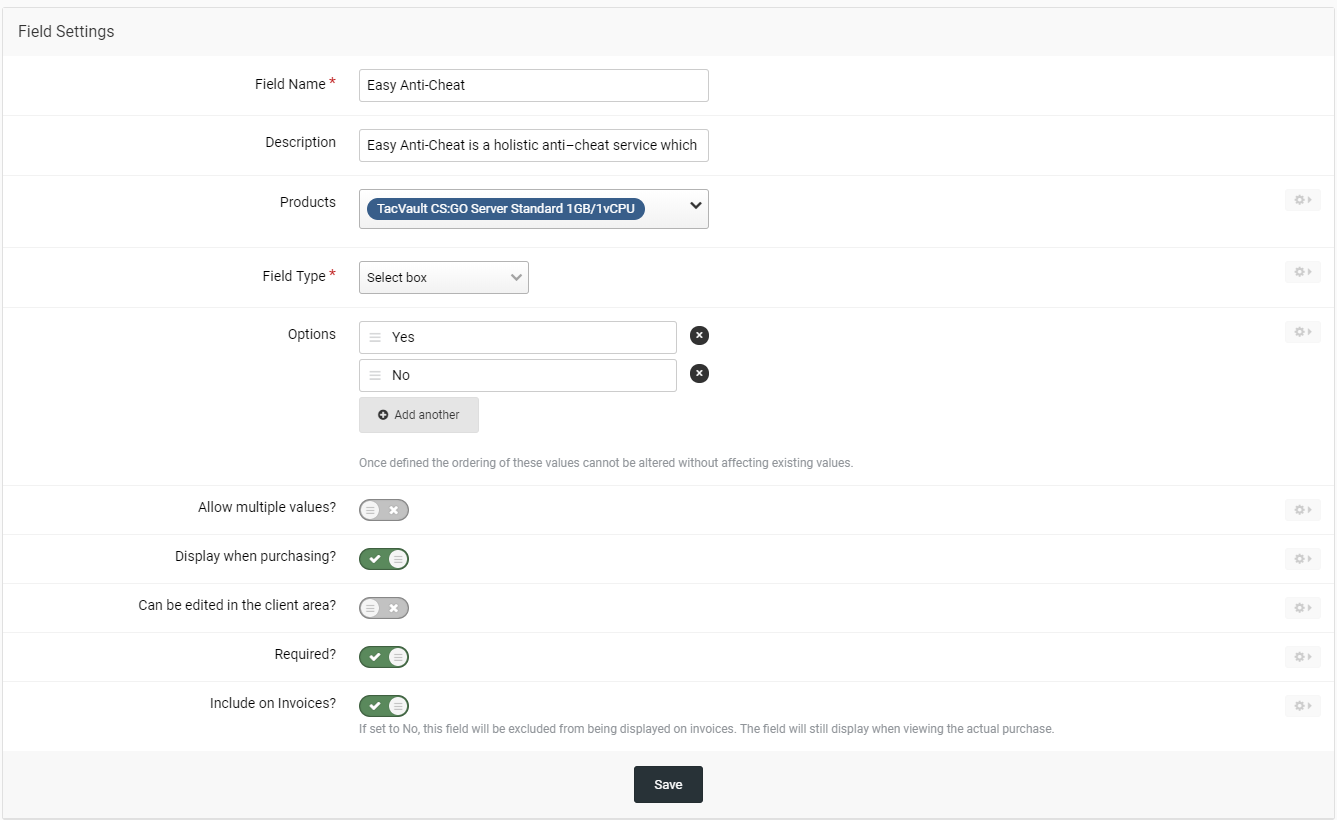Click the Field Name input
The height and width of the screenshot is (820, 1337).
(x=533, y=85)
